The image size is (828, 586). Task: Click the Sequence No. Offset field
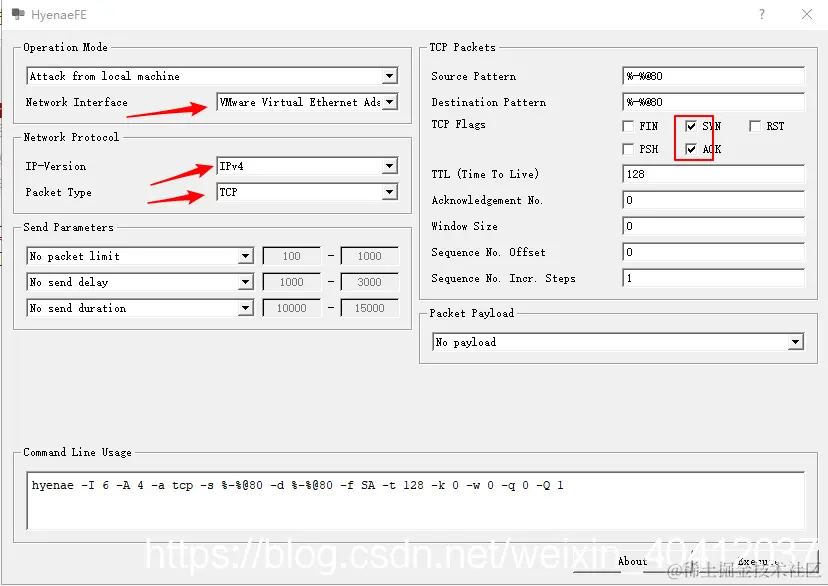coord(713,252)
